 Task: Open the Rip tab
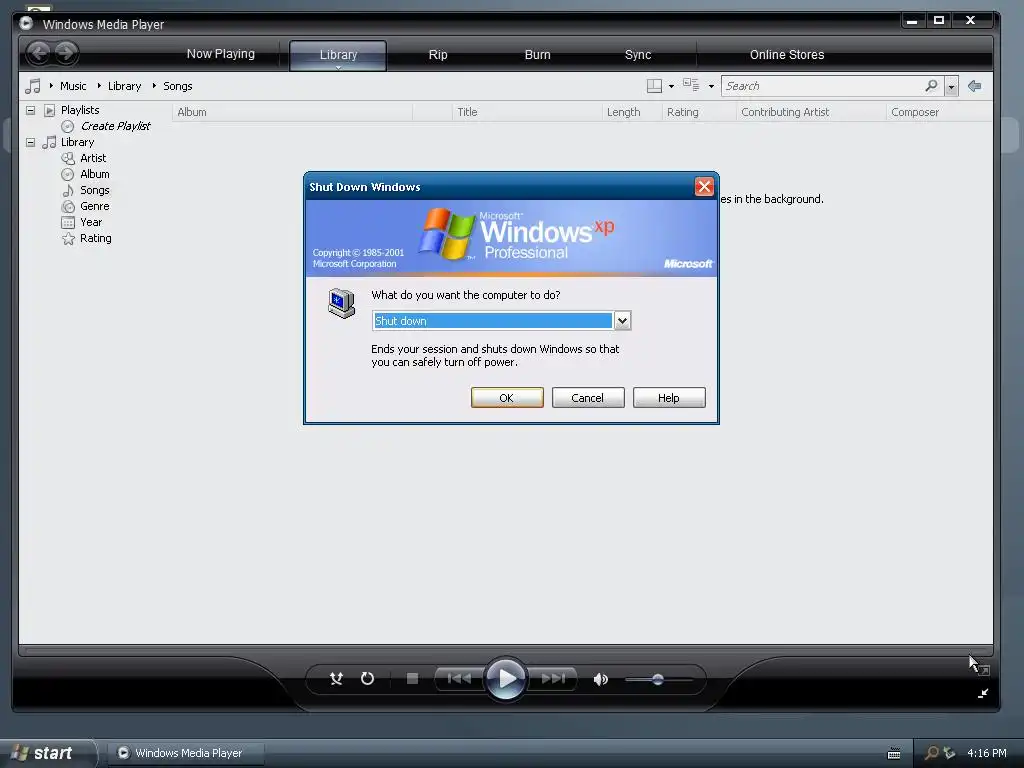pyautogui.click(x=438, y=55)
